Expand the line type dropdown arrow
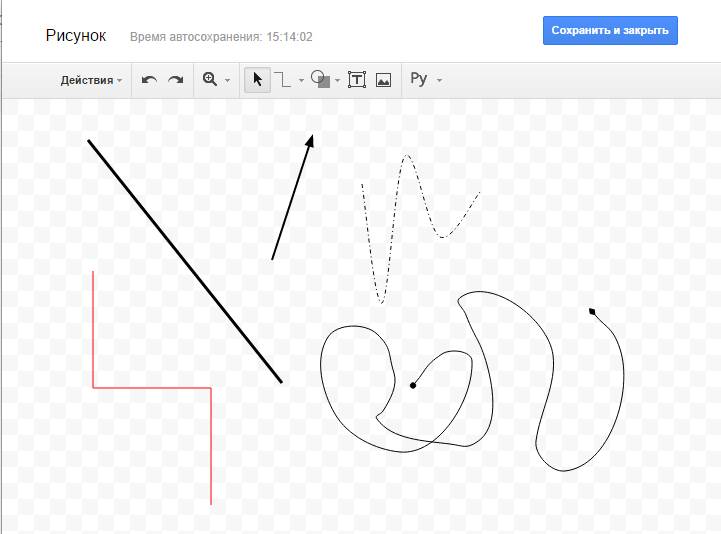The image size is (721, 534). 301,80
